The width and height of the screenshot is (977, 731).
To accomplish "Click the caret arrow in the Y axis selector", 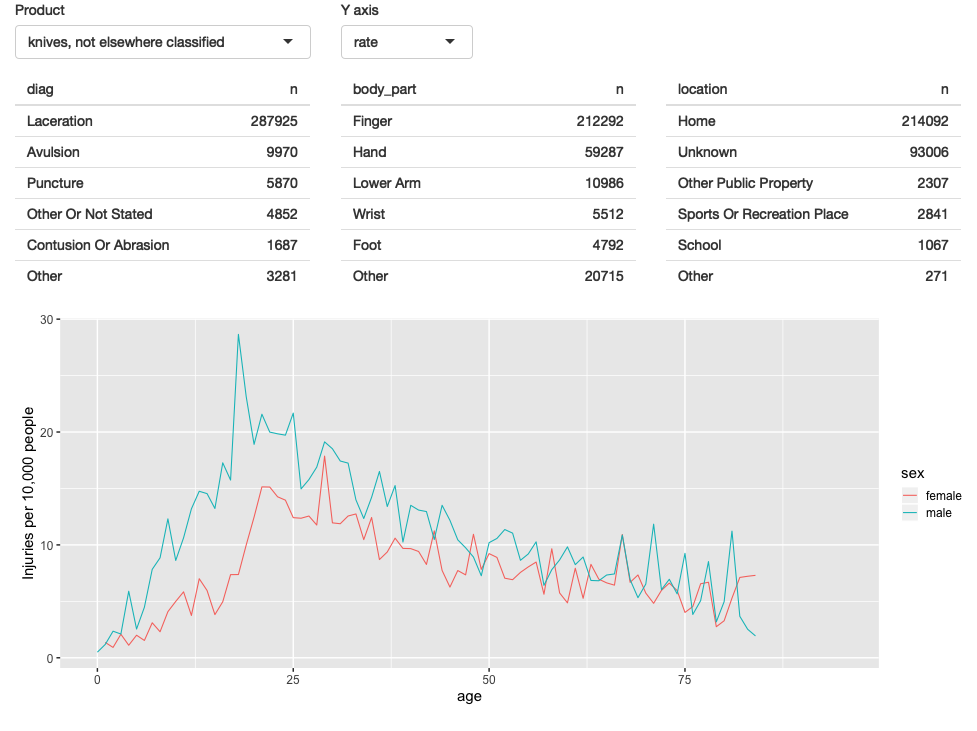I will pos(450,42).
